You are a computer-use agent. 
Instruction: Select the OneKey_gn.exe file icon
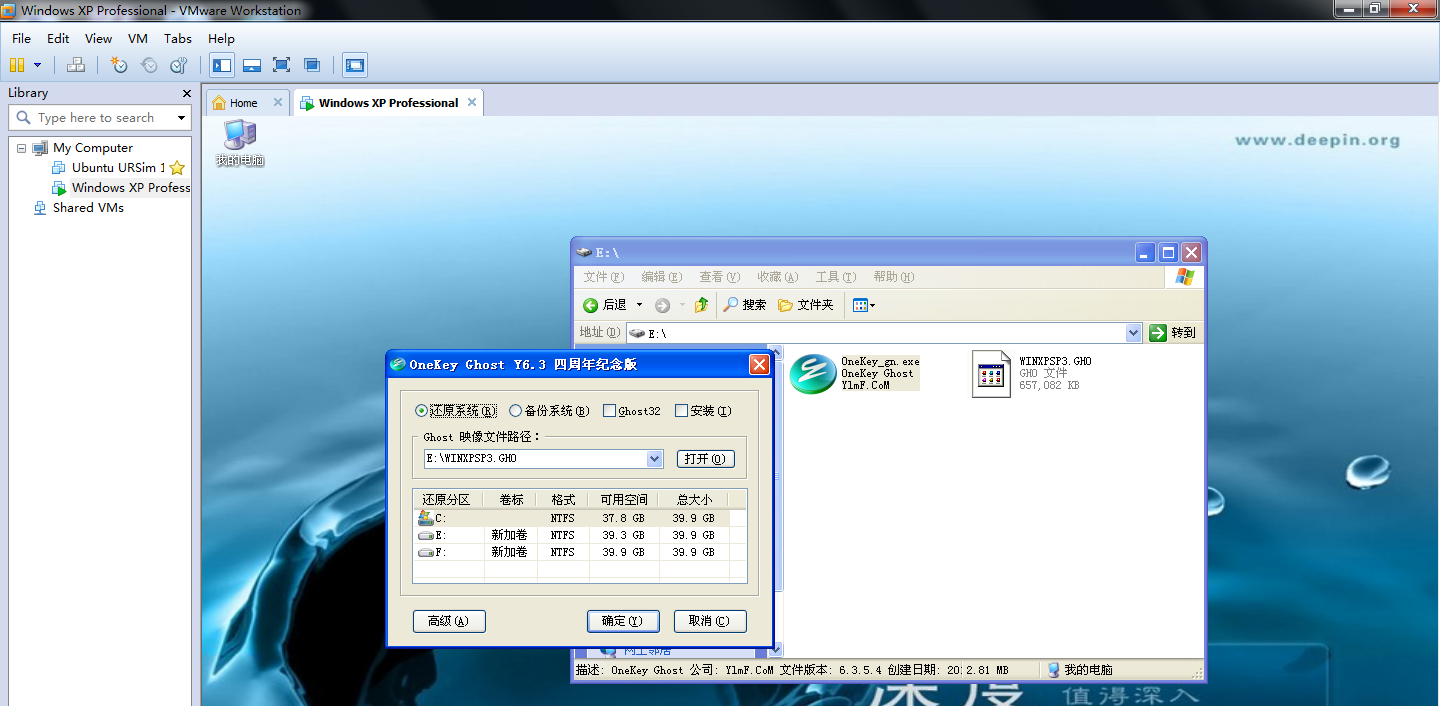pyautogui.click(x=813, y=373)
